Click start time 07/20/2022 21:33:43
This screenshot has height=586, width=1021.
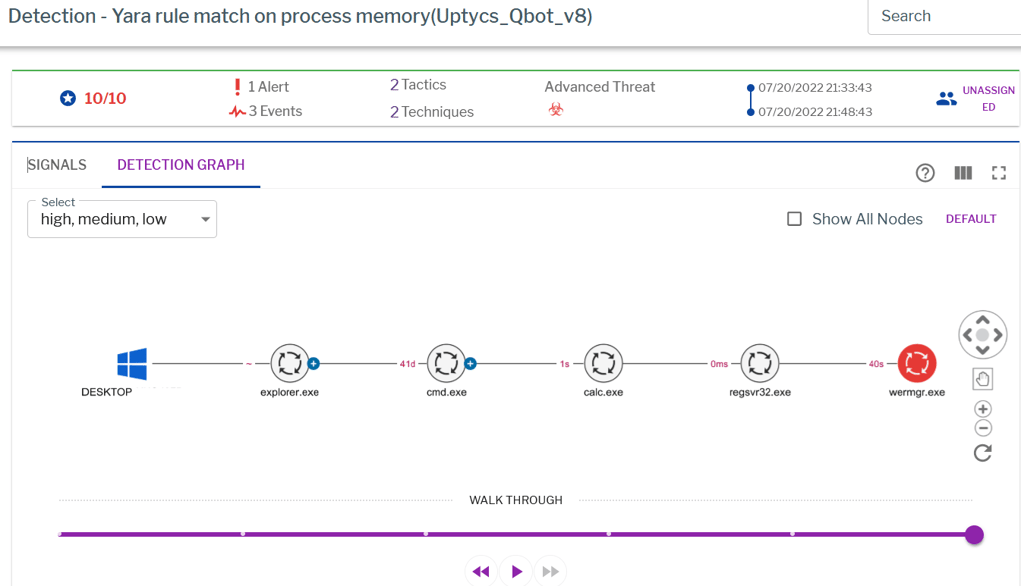[x=815, y=87]
